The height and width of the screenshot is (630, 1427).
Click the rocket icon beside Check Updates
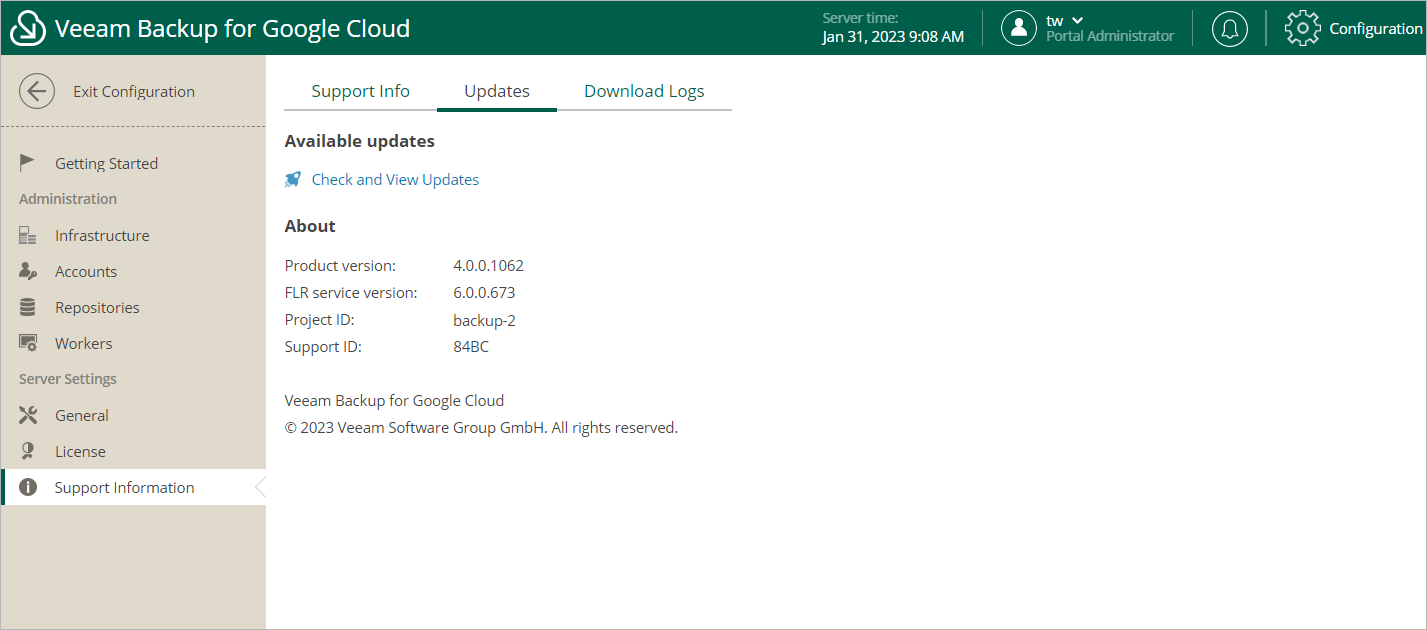click(x=293, y=180)
